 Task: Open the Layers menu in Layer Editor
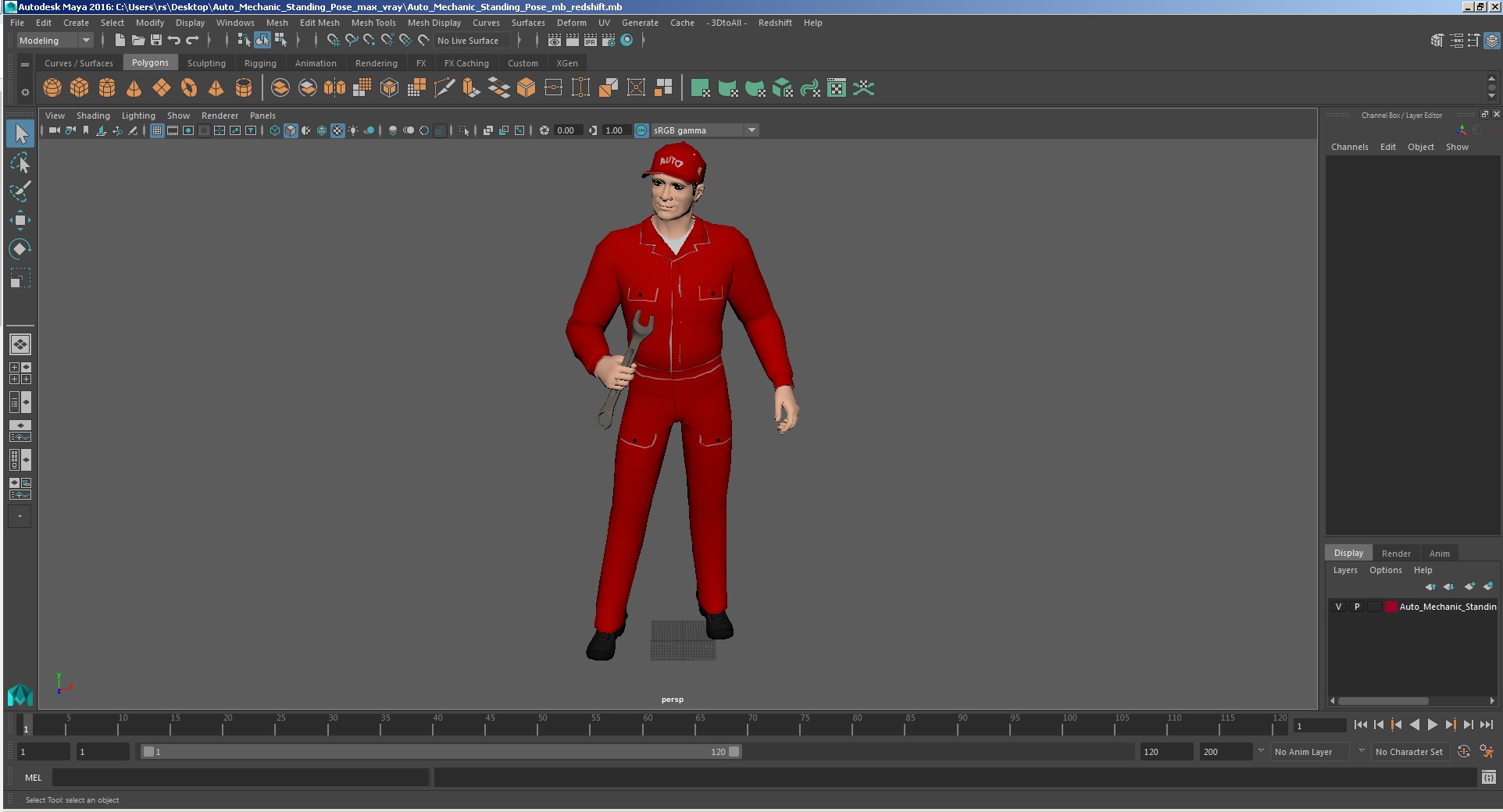pyautogui.click(x=1344, y=570)
